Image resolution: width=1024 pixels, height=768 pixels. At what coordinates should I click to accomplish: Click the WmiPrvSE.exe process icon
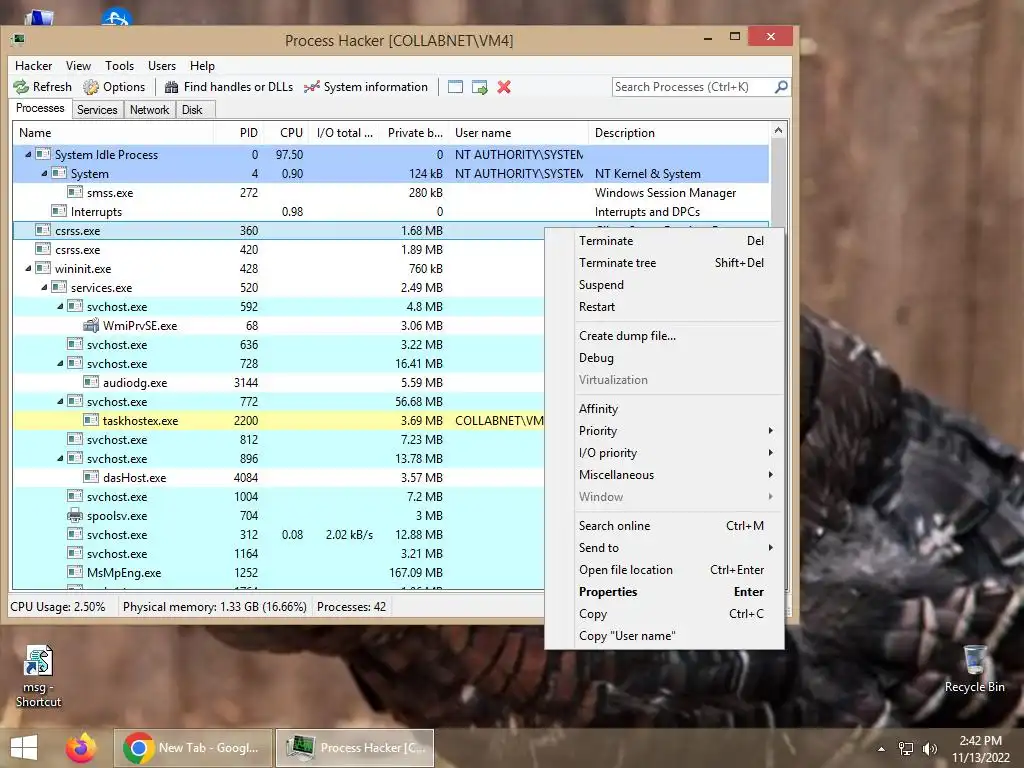tap(91, 325)
